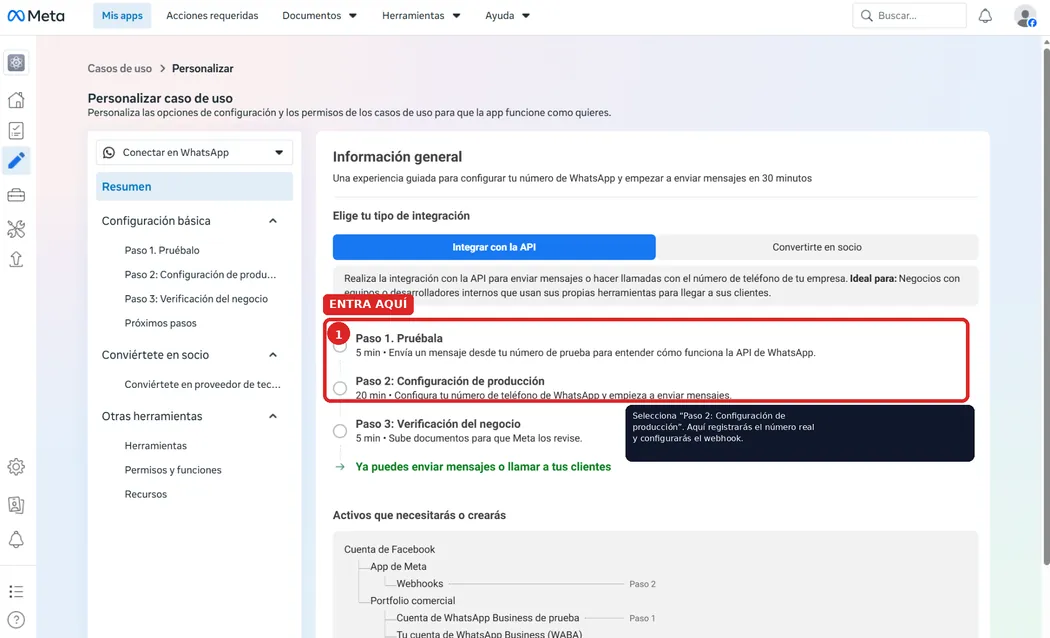
Task: Open Conviértete en proveedor de tec... item
Action: [x=202, y=384]
